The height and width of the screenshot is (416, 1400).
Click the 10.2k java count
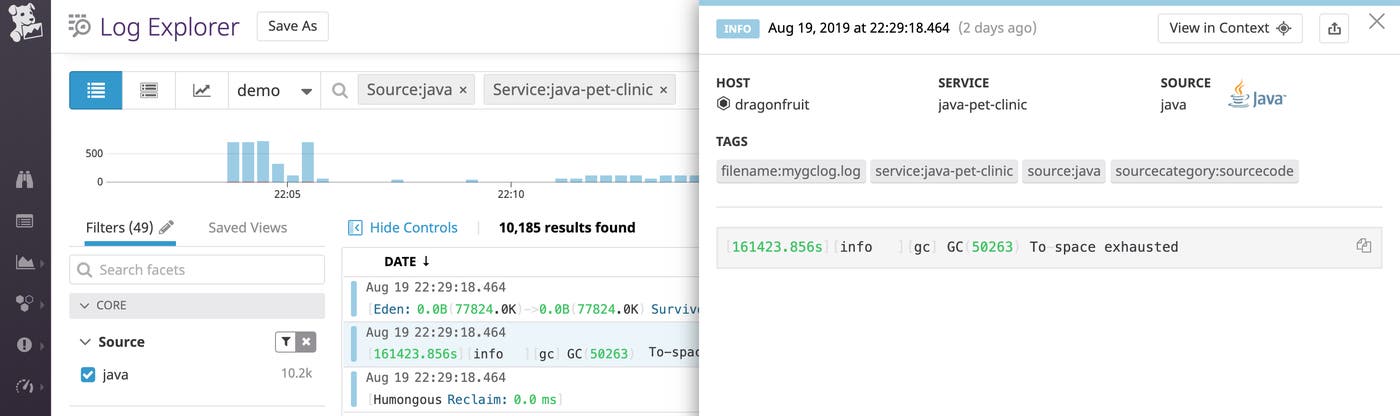pos(296,375)
